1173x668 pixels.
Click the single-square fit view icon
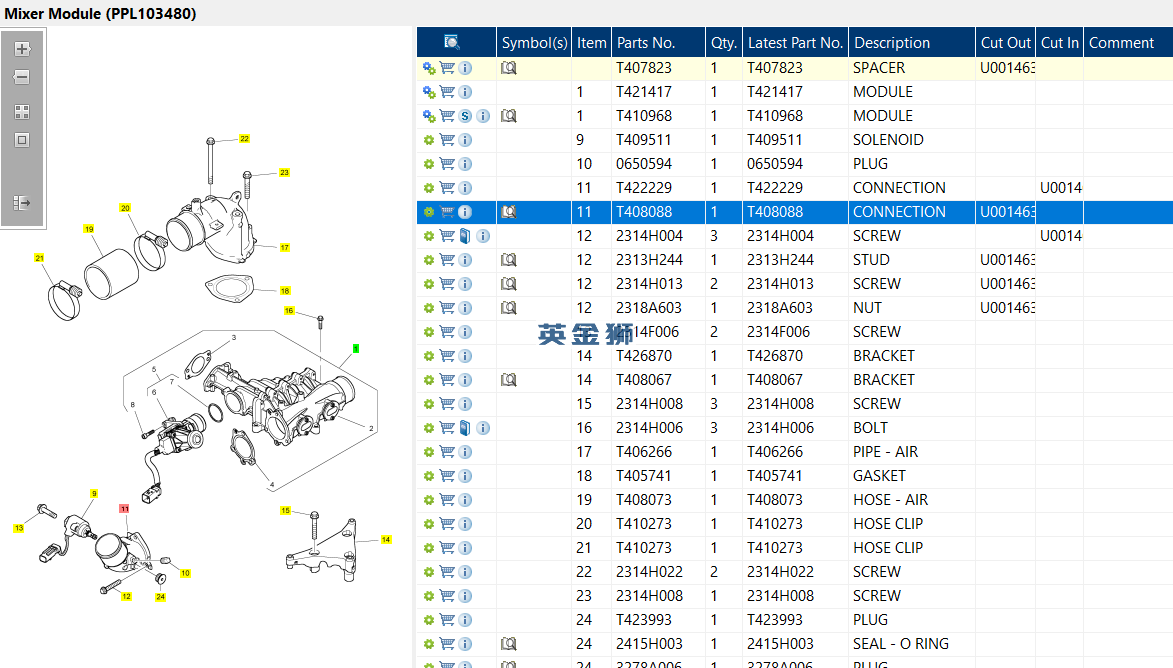[22, 140]
